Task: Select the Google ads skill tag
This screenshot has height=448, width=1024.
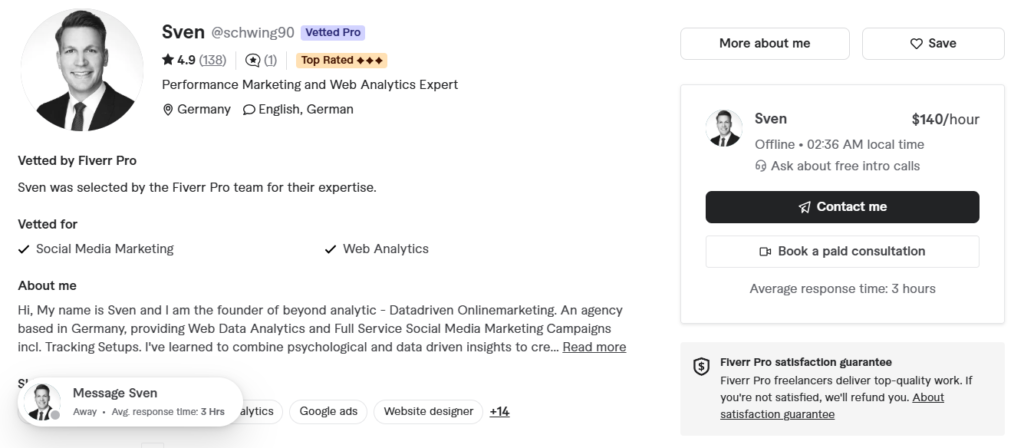Action: pos(328,411)
